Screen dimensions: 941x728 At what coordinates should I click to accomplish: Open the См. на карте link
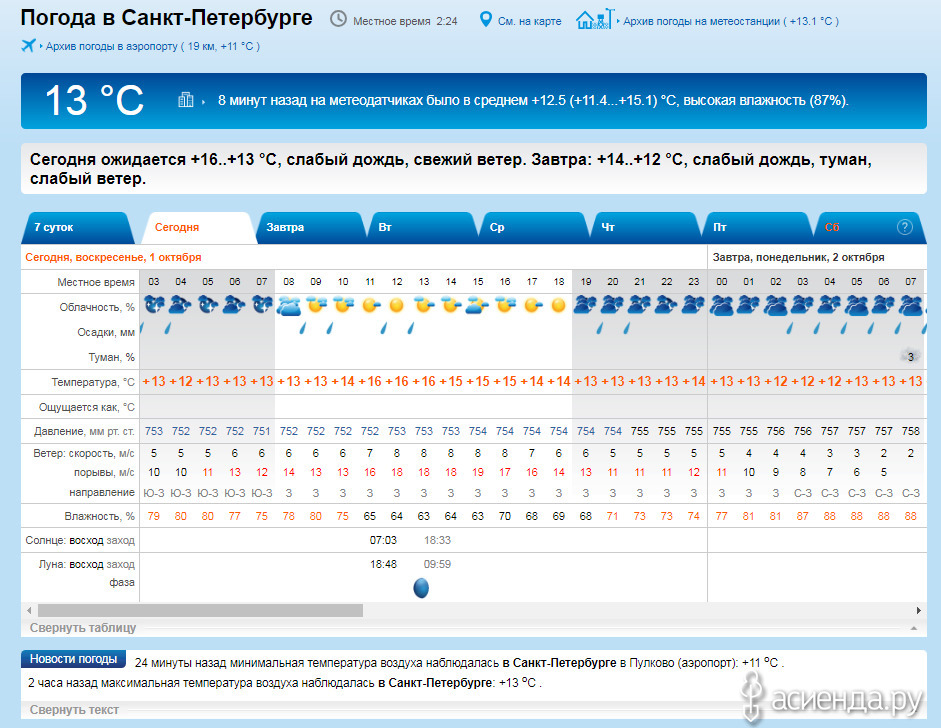528,21
